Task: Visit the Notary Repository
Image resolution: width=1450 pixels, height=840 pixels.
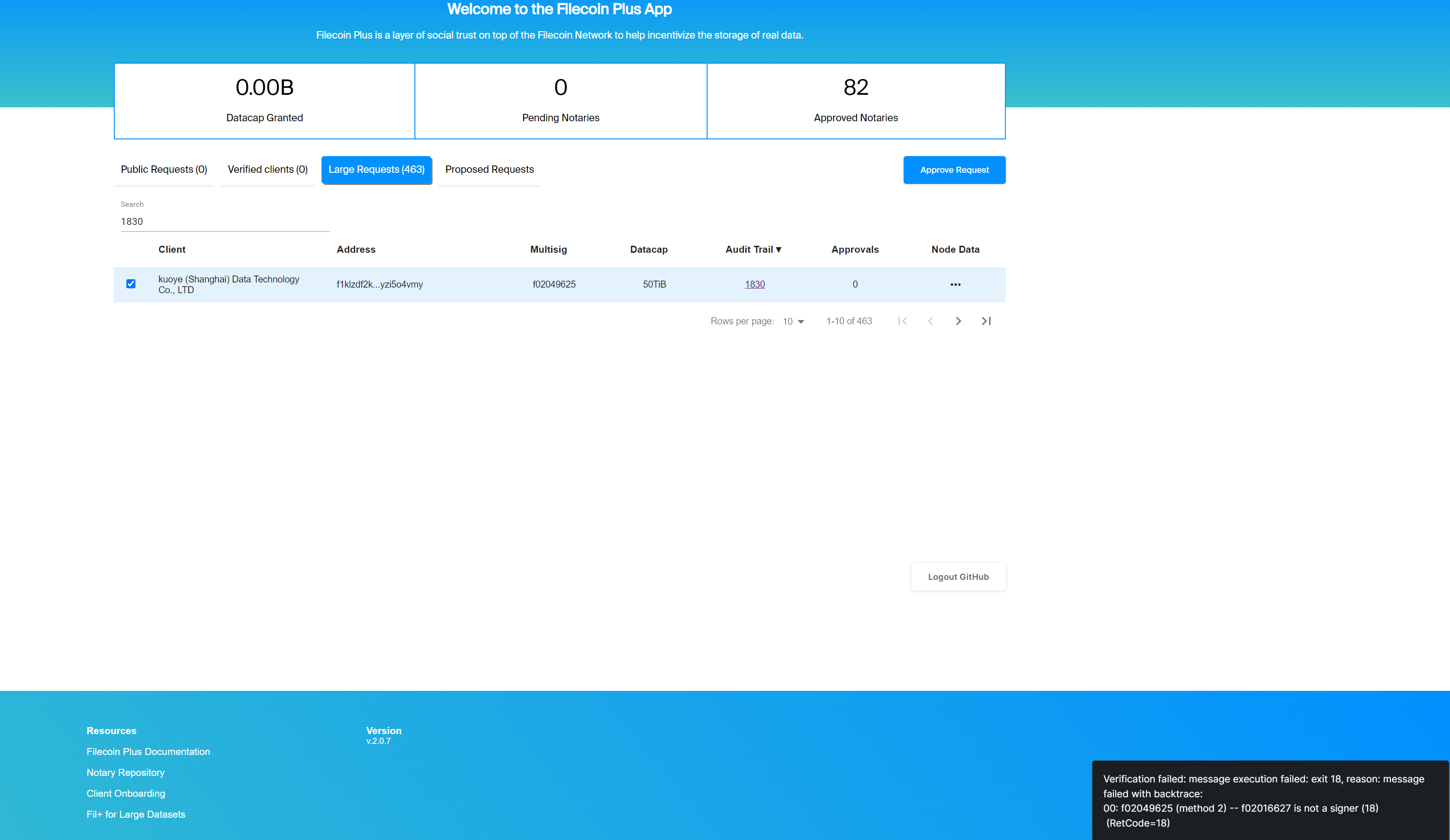Action: pos(125,772)
